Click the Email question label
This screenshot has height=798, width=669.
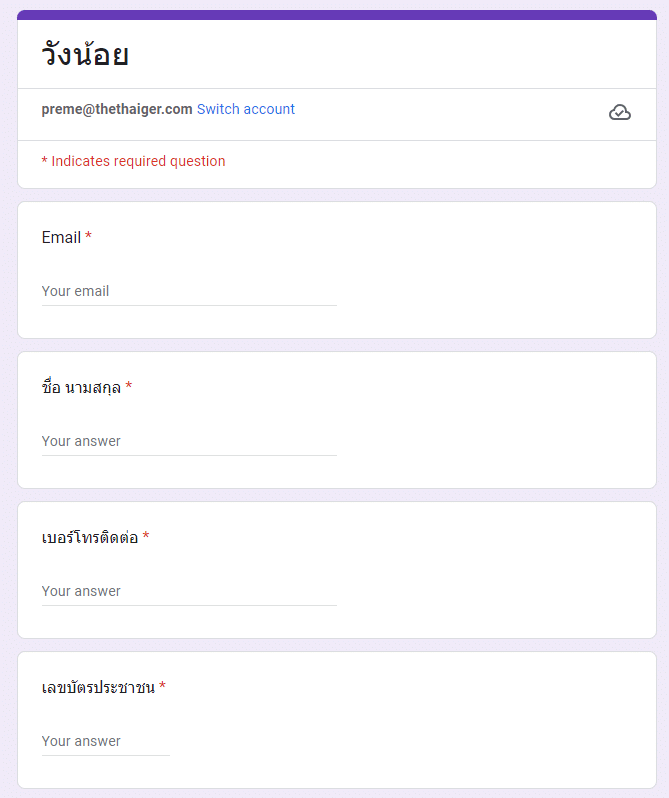(x=61, y=237)
